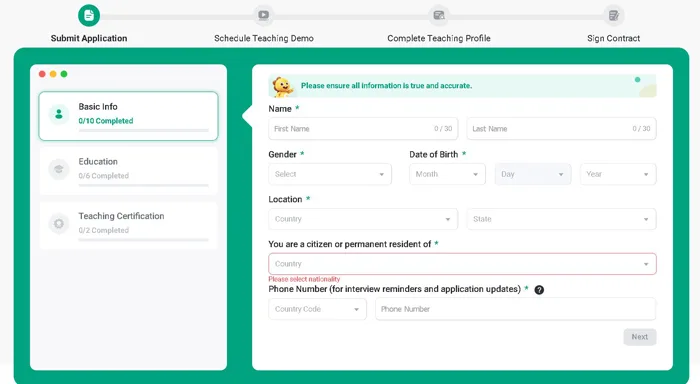This screenshot has height=384, width=700.
Task: Open the Location Country dropdown
Action: (x=363, y=219)
